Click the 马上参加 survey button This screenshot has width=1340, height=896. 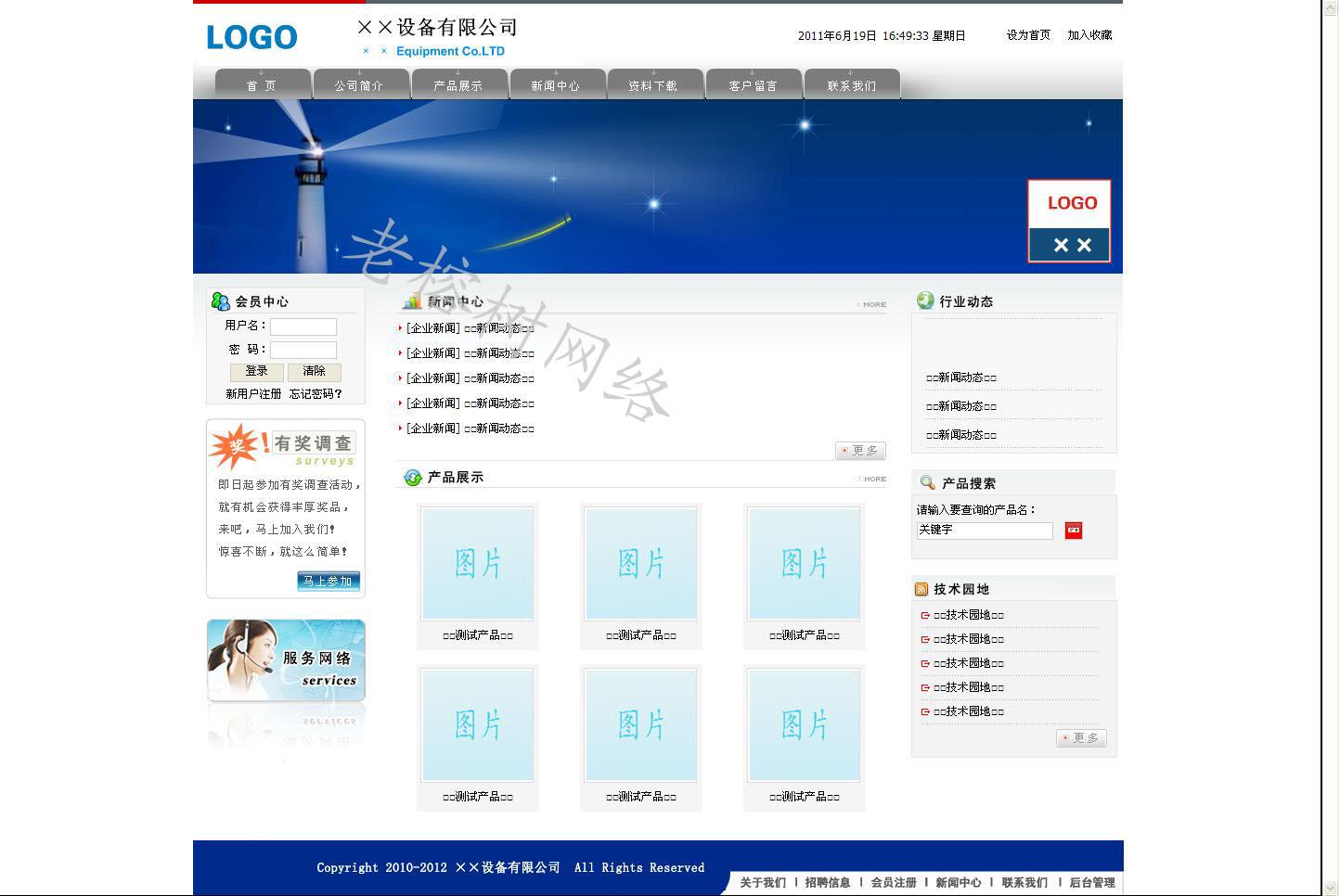[x=329, y=582]
